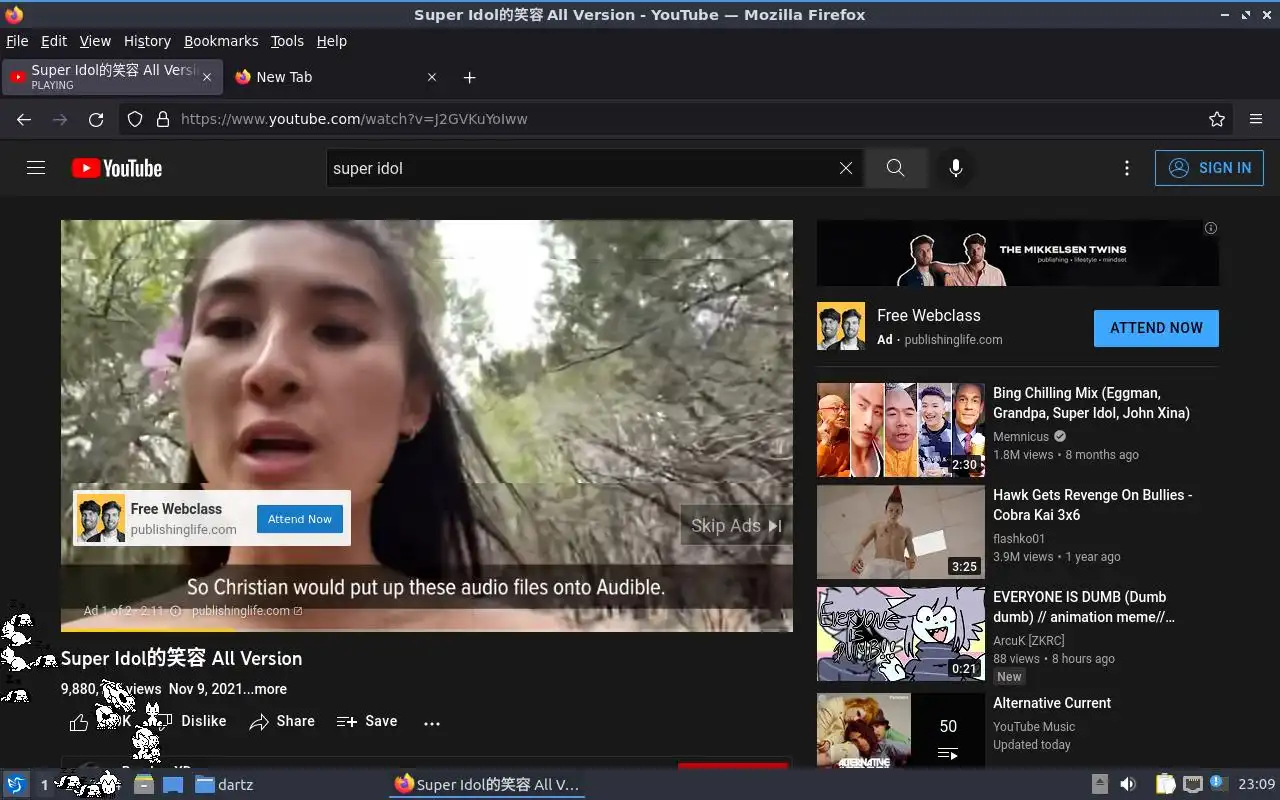Focus Firefox task in taskbar
Viewport: 1280px width, 800px height.
[487, 784]
